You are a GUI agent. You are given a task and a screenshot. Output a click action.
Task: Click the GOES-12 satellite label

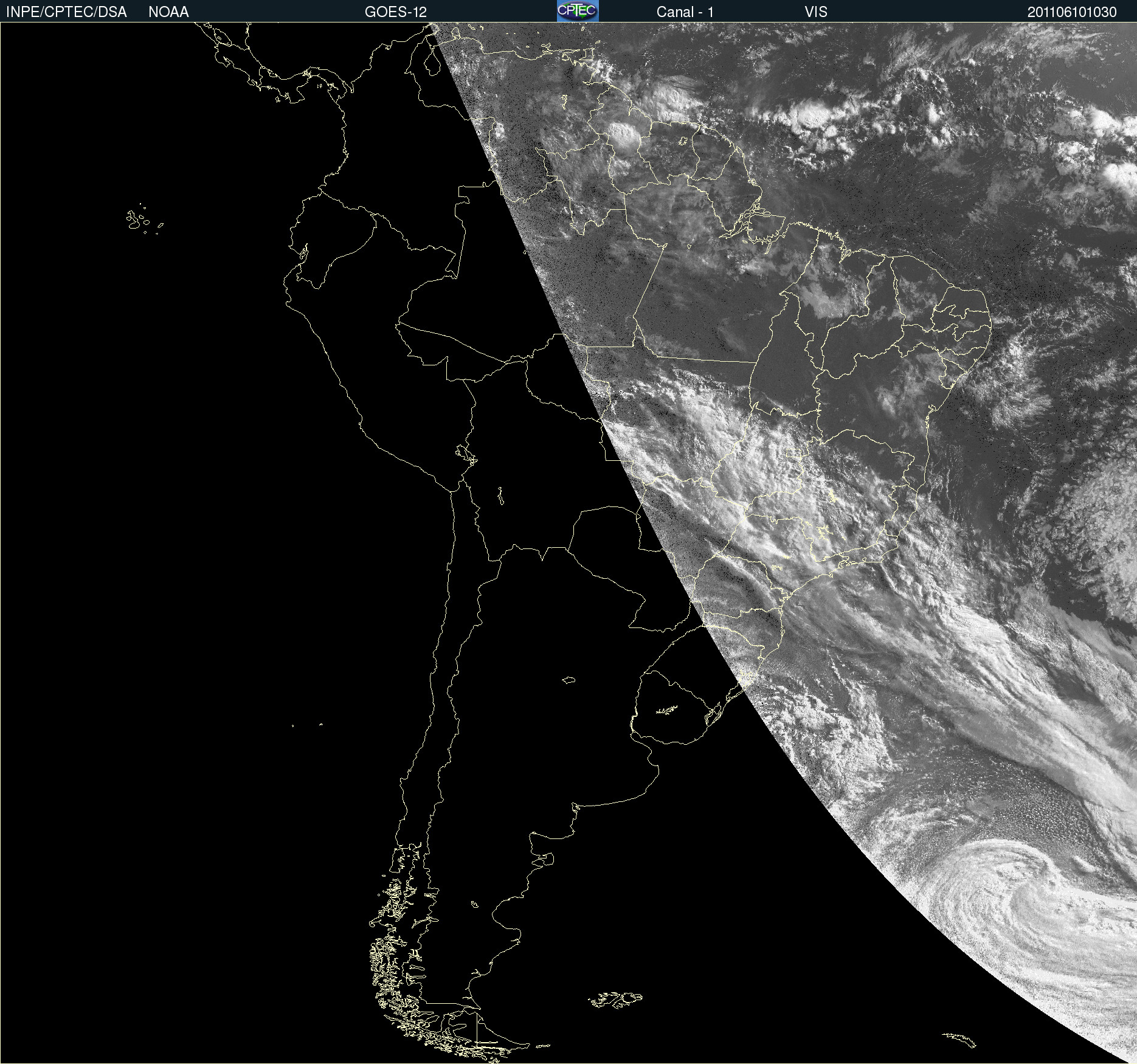point(396,12)
